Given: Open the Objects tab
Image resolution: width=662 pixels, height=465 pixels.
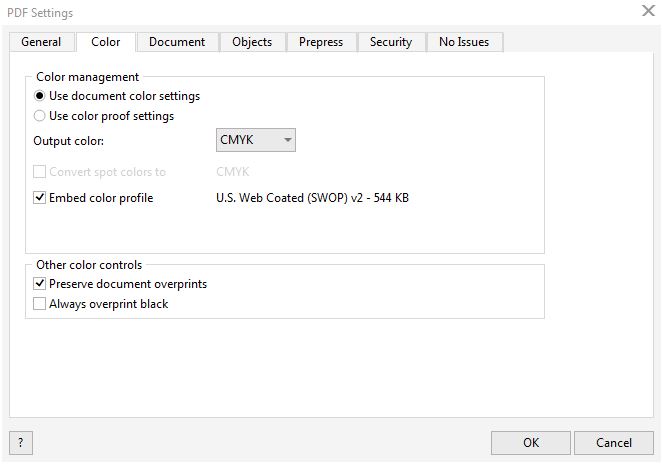Looking at the screenshot, I should click(x=252, y=42).
